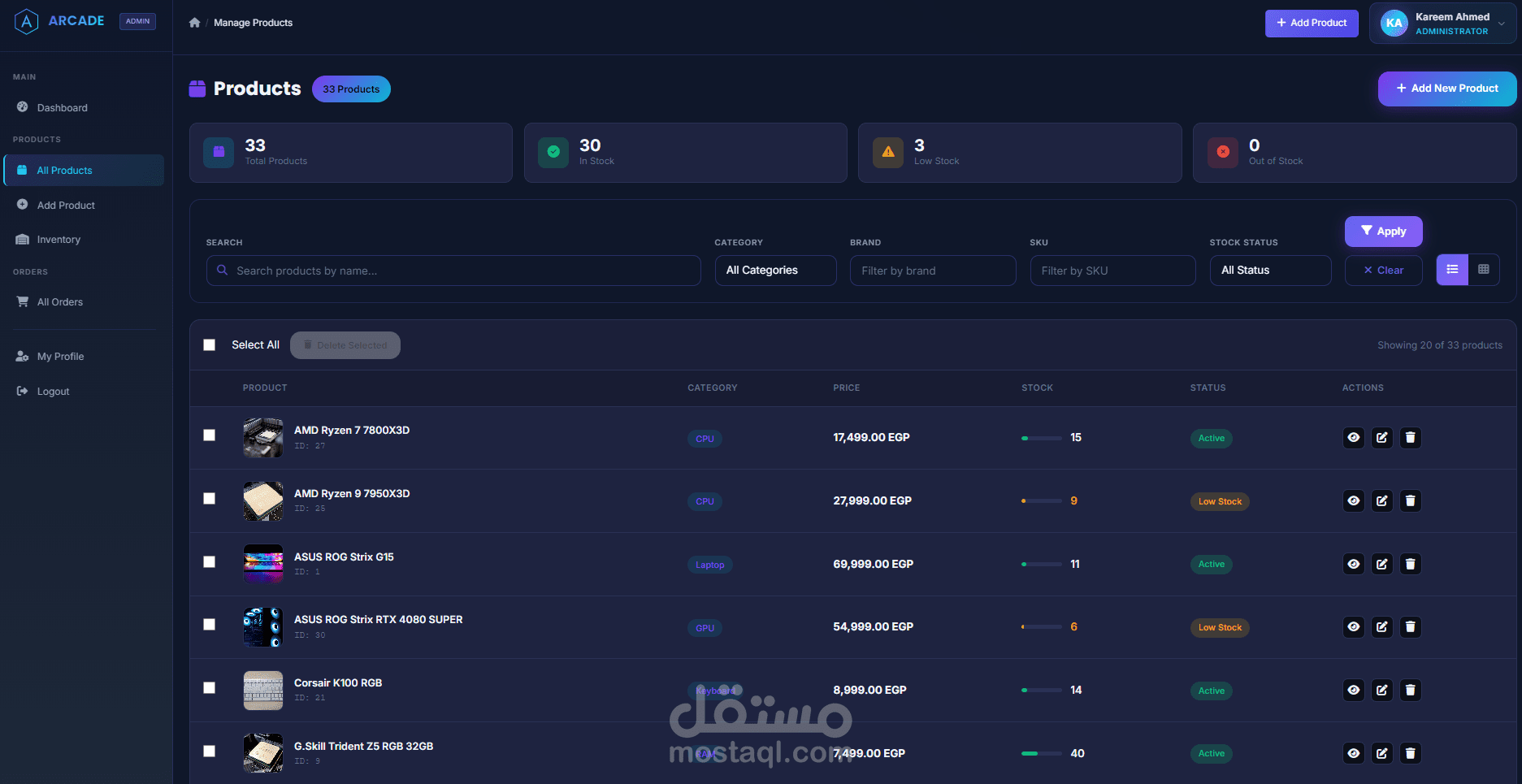Click the stock bar for AMD Ryzen 7 7800X3D
1522x784 pixels.
(1042, 438)
